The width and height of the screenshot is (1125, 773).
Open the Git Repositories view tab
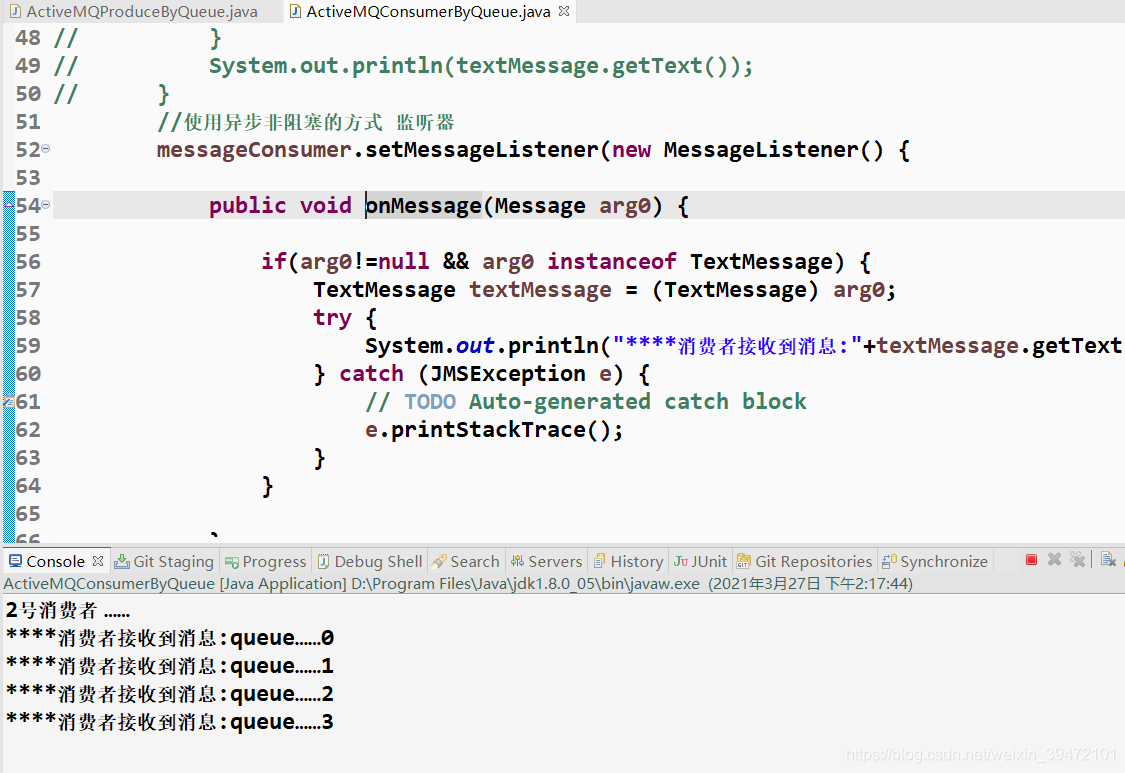click(805, 561)
